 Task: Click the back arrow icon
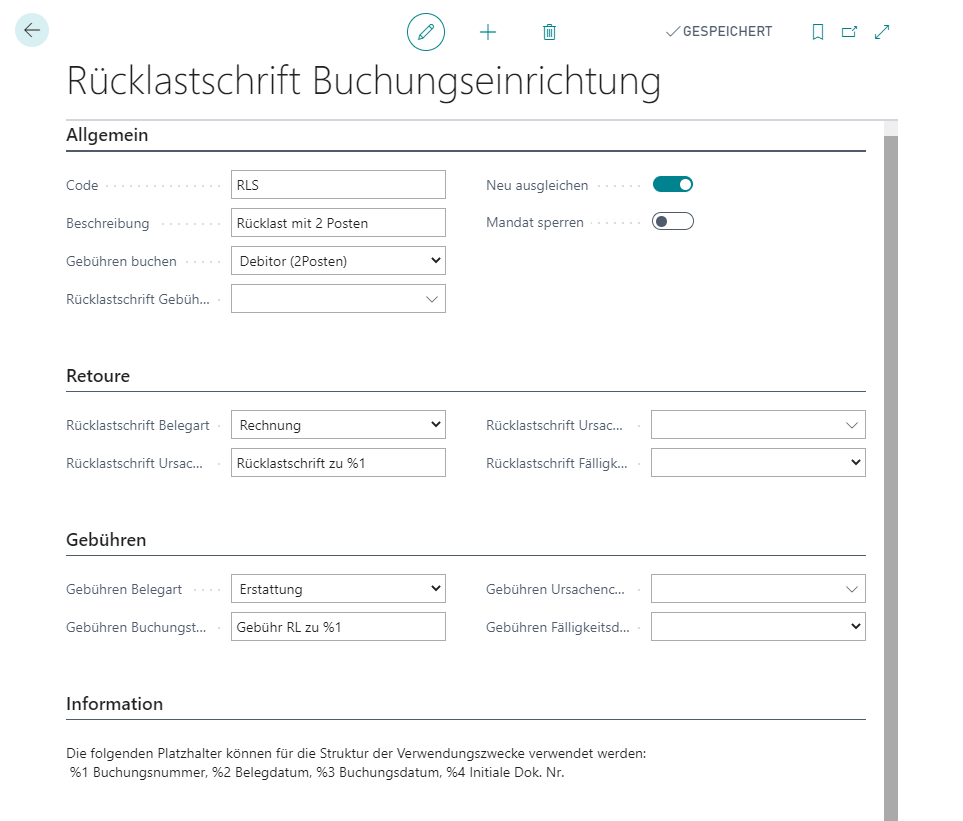[31, 30]
